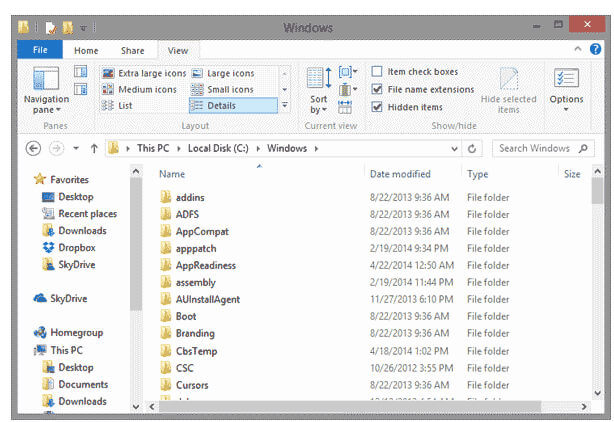The height and width of the screenshot is (422, 614).
Task: Open address bar history dropdown
Action: [x=454, y=149]
